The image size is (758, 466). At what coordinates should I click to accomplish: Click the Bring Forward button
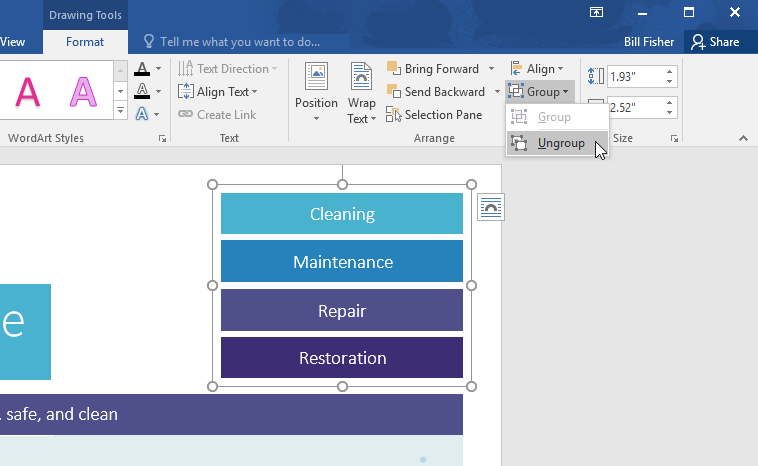(x=433, y=69)
